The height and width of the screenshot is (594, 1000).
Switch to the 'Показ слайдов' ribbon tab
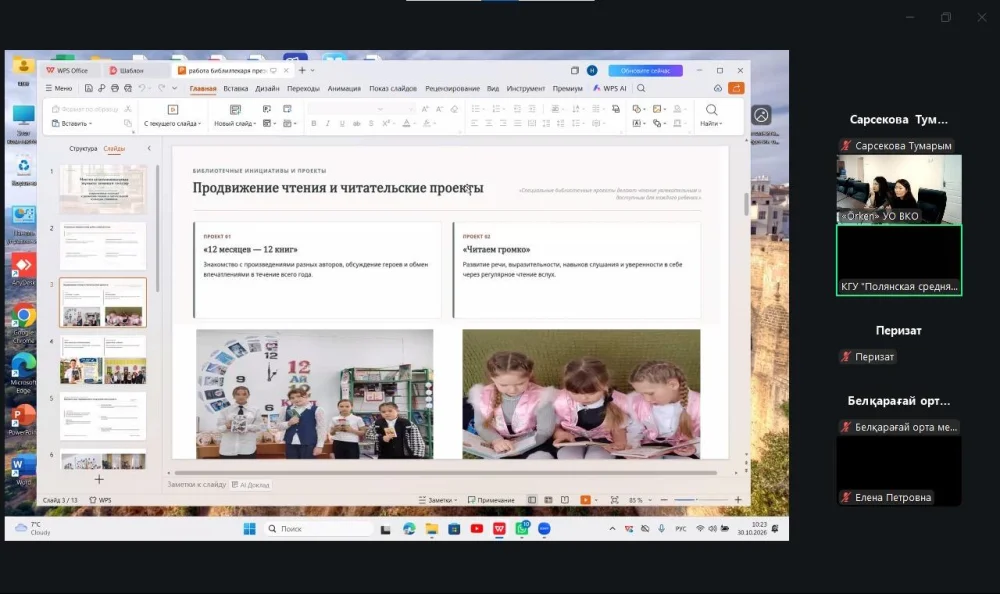pyautogui.click(x=393, y=88)
